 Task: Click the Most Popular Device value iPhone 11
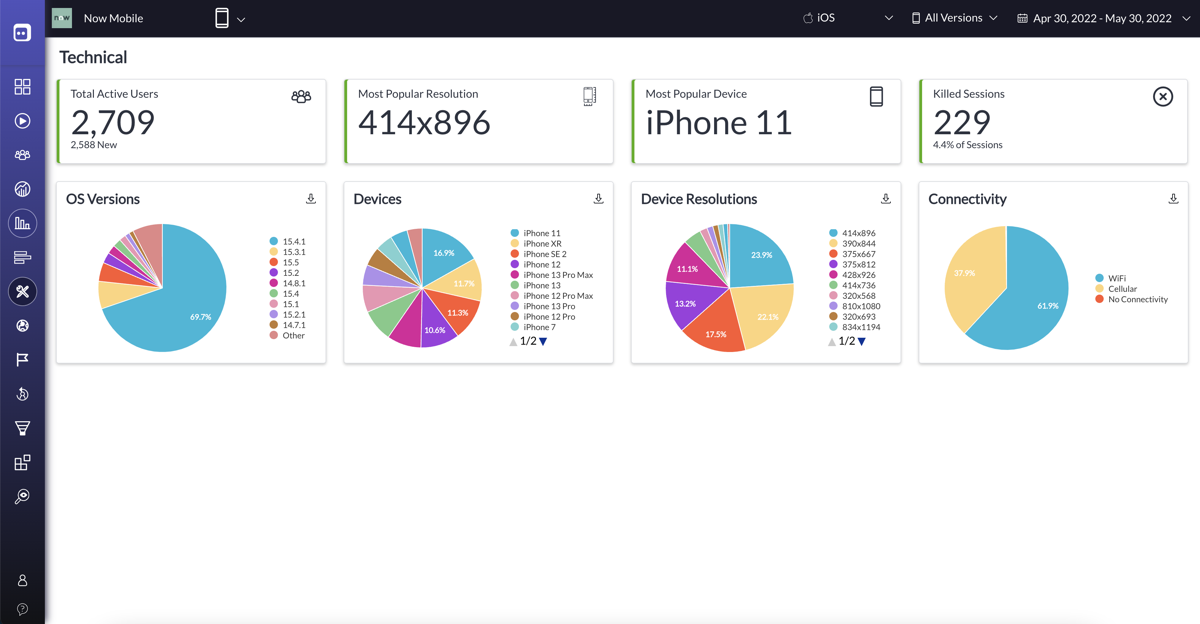point(718,122)
